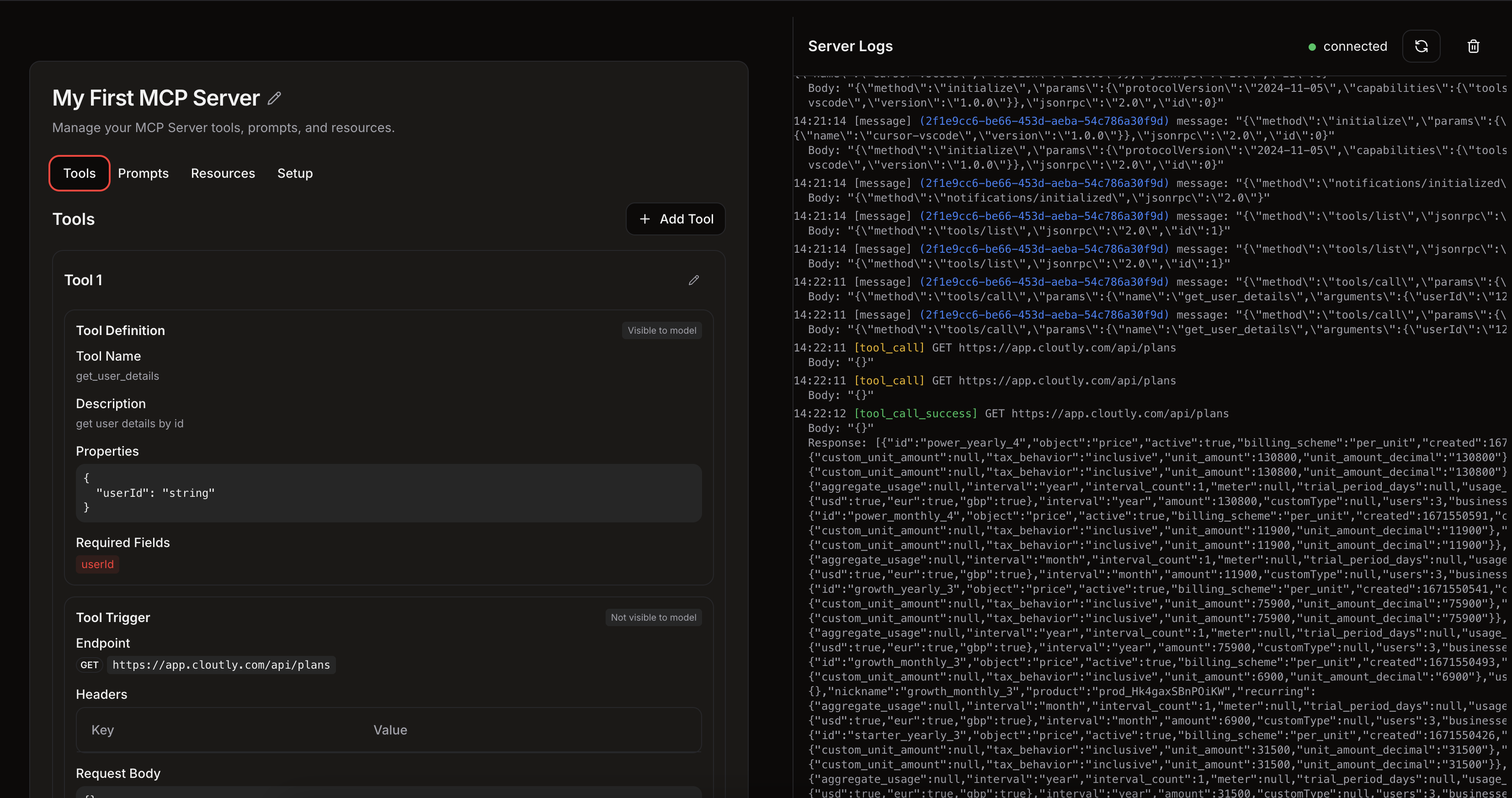Click the pencil icon for Tool 1
This screenshot has height=798, width=1512.
[x=694, y=281]
